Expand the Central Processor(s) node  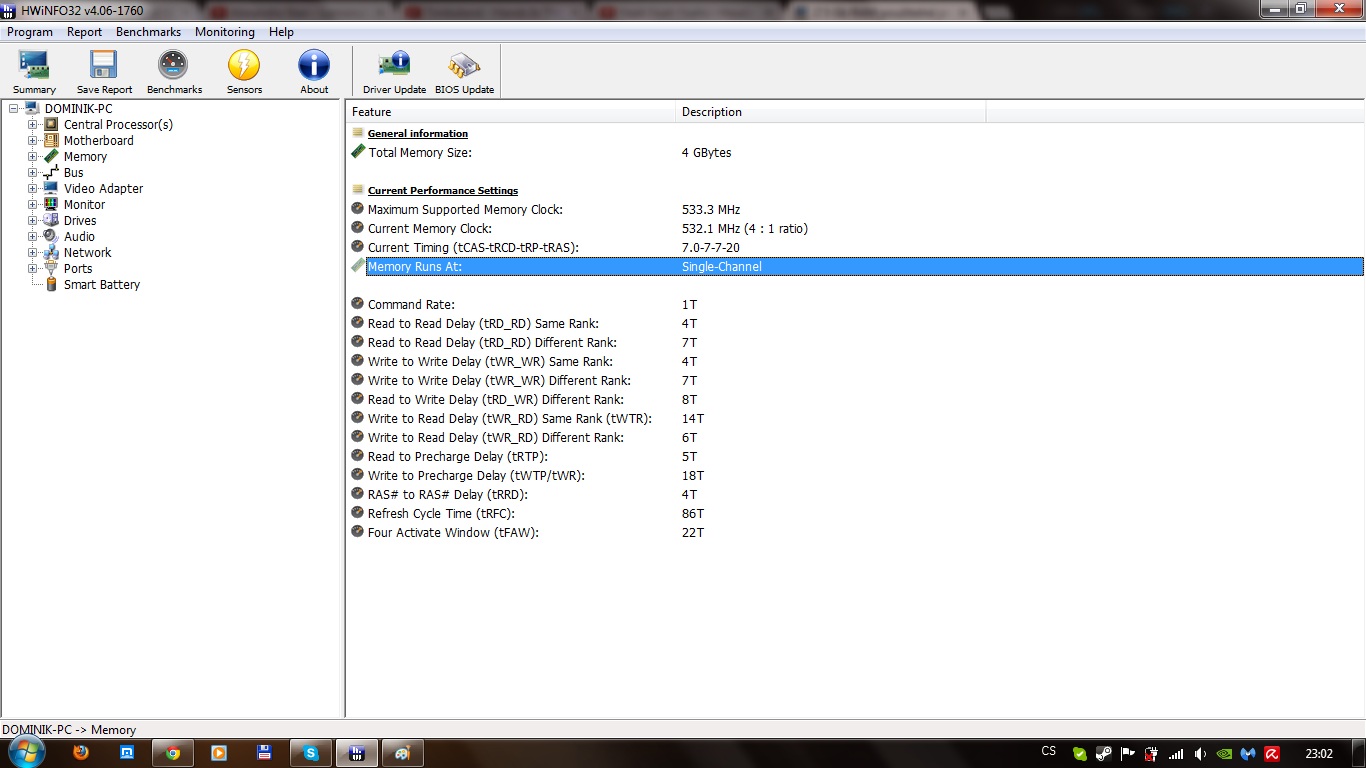33,124
